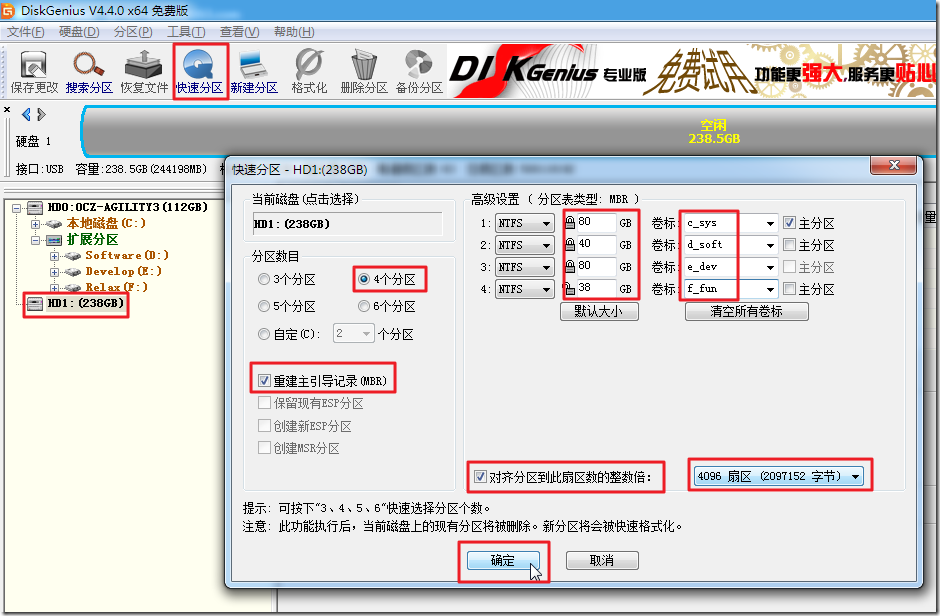The image size is (940, 616).
Task: Toggle 主分区 checkbox for partition 2
Action: pyautogui.click(x=790, y=244)
